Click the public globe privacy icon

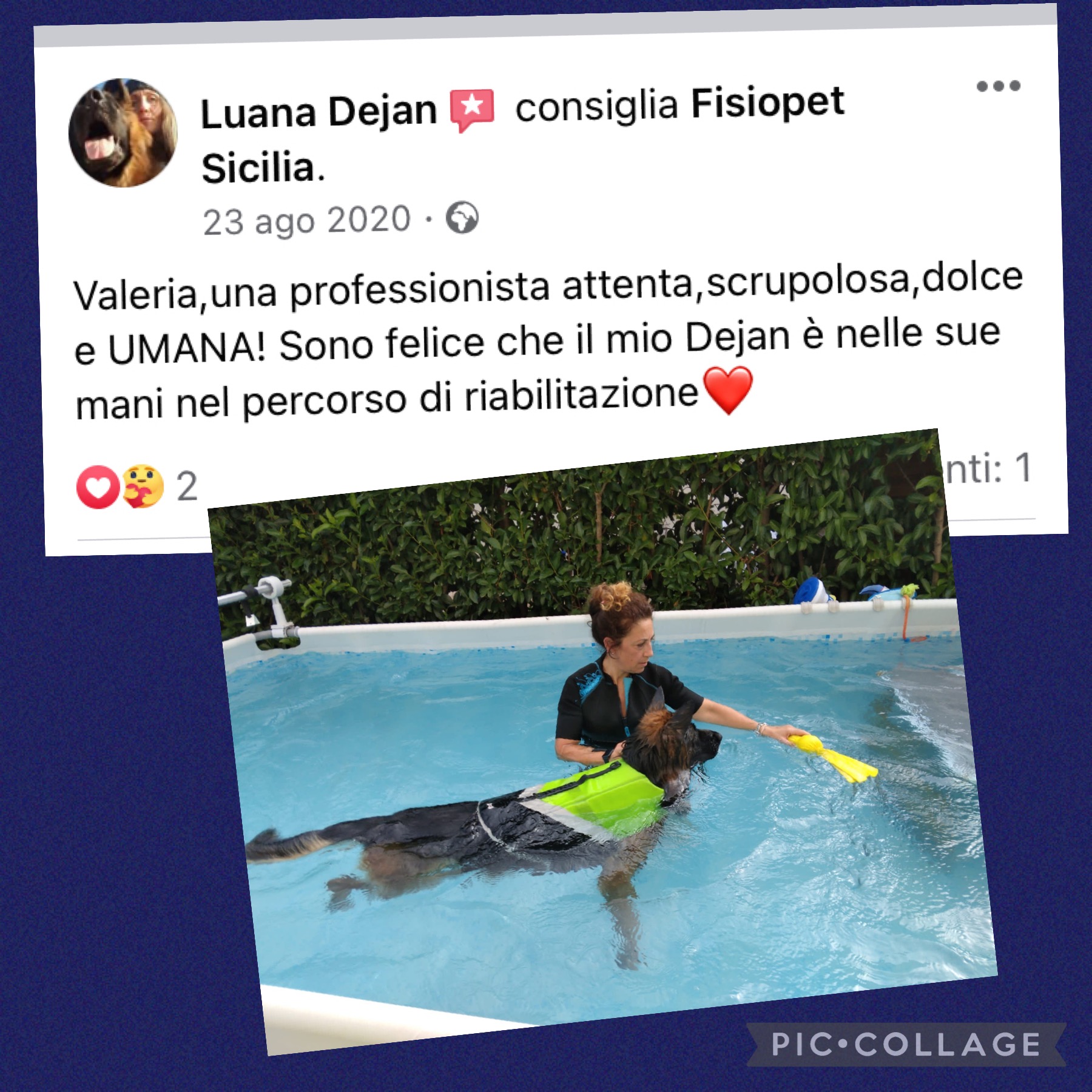click(x=462, y=217)
